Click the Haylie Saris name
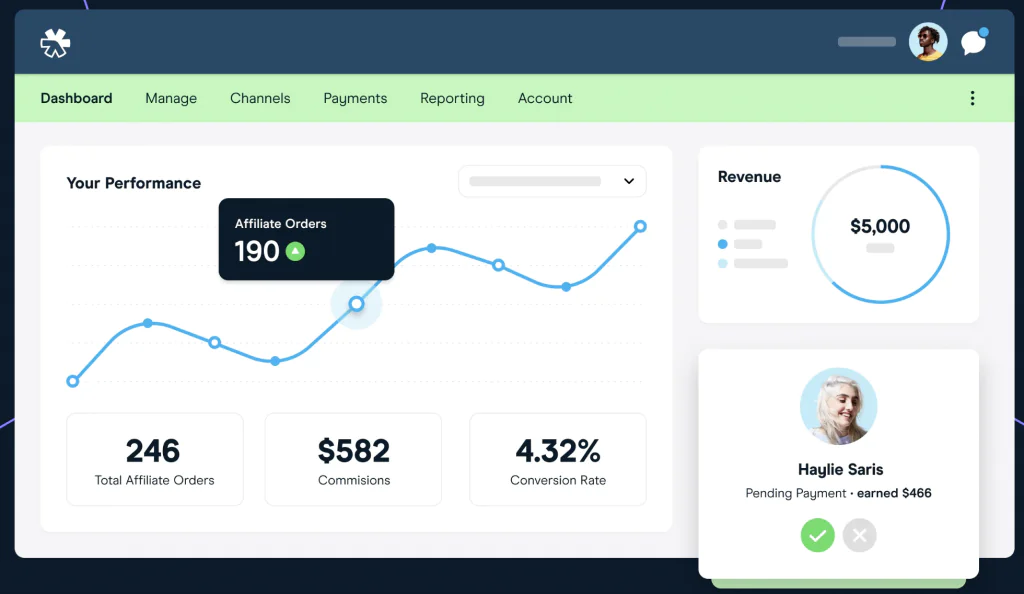The height and width of the screenshot is (594, 1024). coord(840,469)
